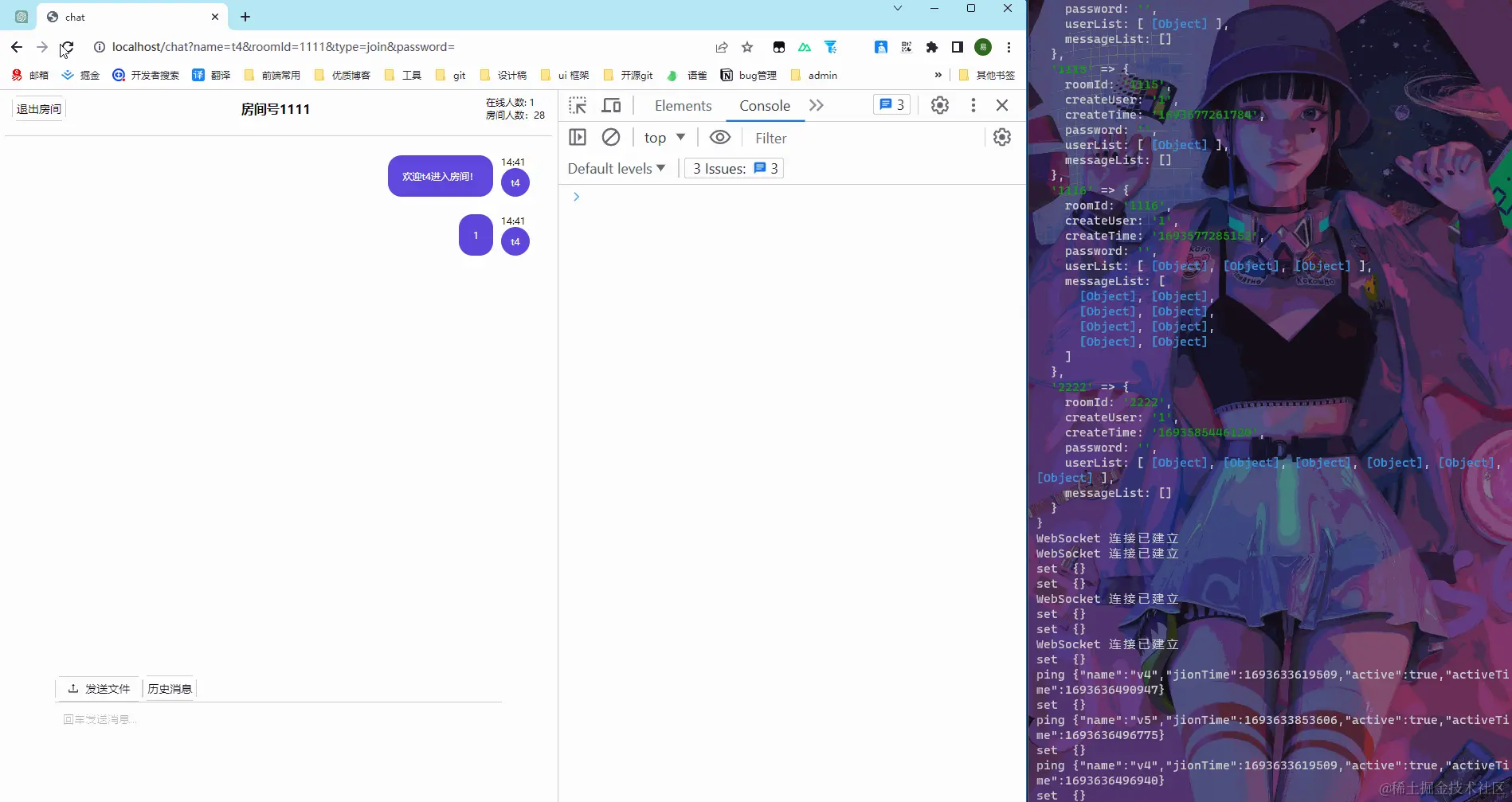Open the git bookmark folder

point(451,75)
